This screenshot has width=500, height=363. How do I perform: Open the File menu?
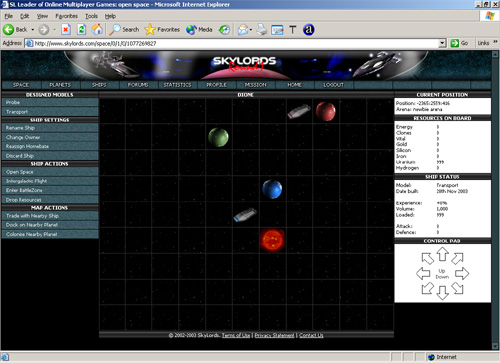click(9, 16)
